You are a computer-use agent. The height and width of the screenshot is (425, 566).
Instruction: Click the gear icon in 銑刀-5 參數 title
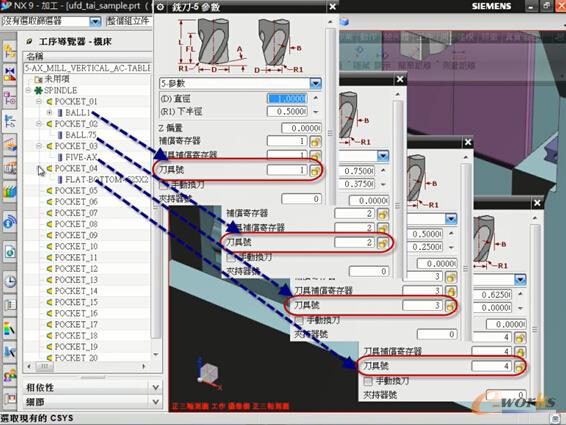point(161,7)
